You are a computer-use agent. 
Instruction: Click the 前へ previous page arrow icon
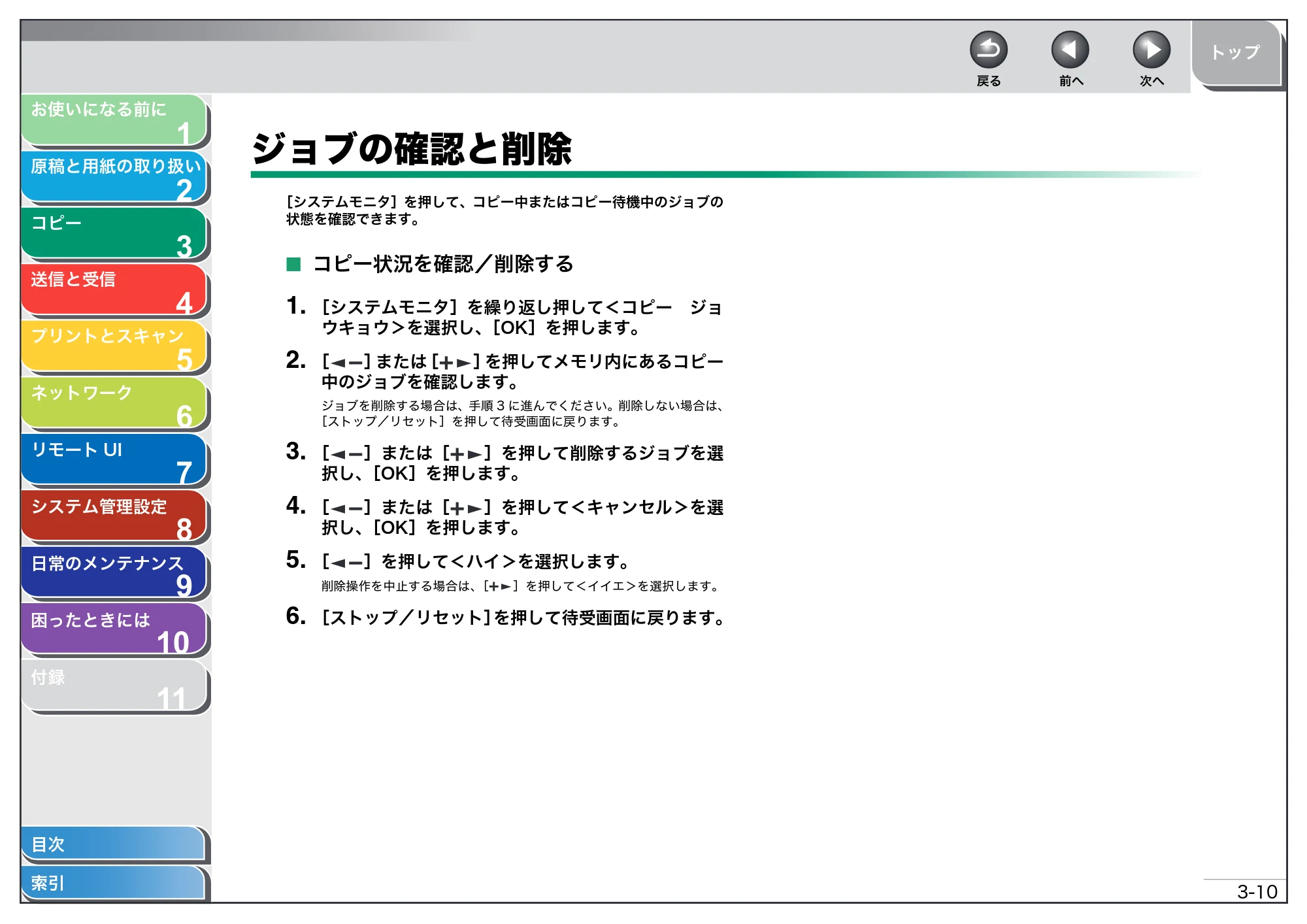1070,50
